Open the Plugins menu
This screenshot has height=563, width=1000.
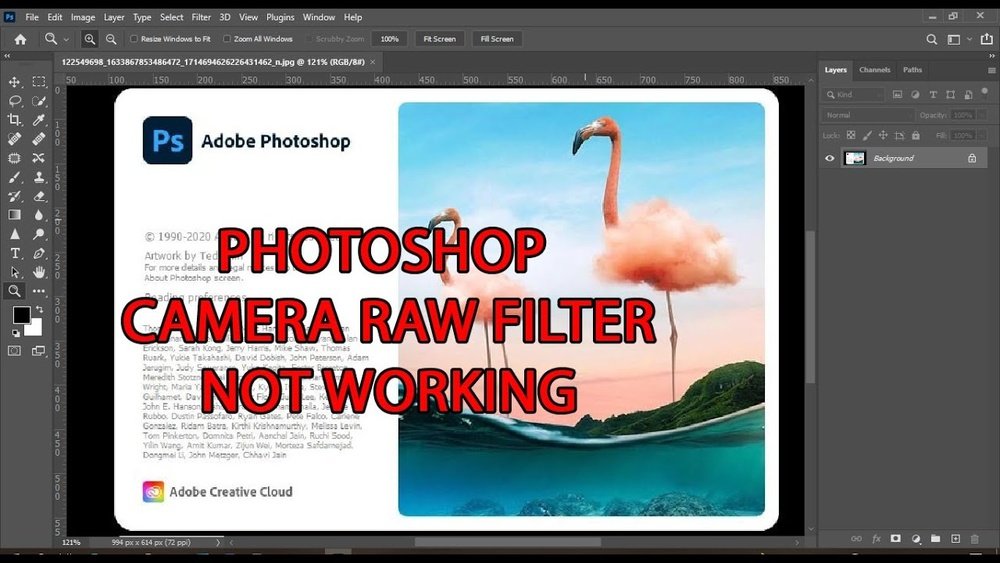click(x=280, y=17)
